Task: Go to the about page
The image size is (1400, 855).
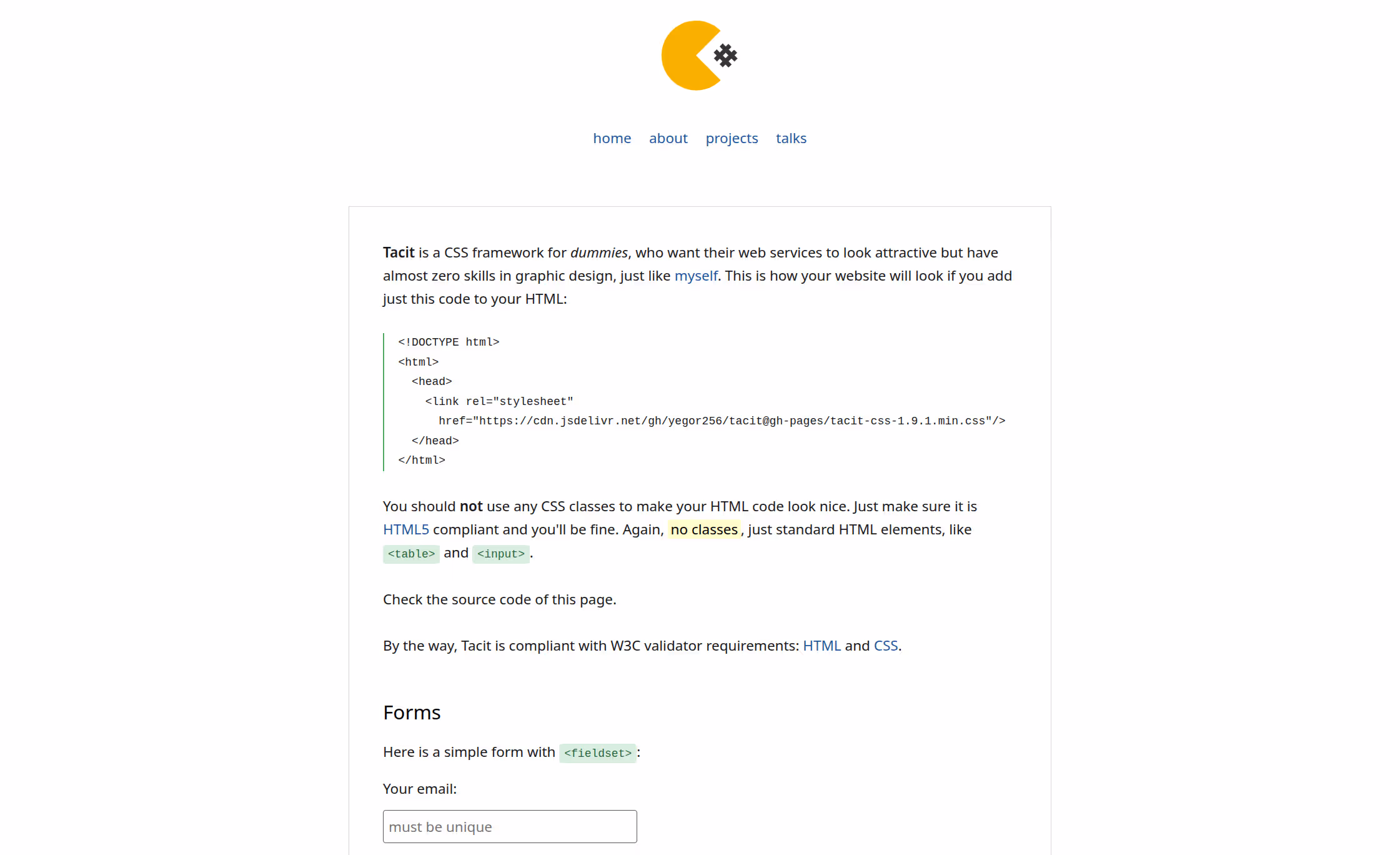Action: (668, 138)
